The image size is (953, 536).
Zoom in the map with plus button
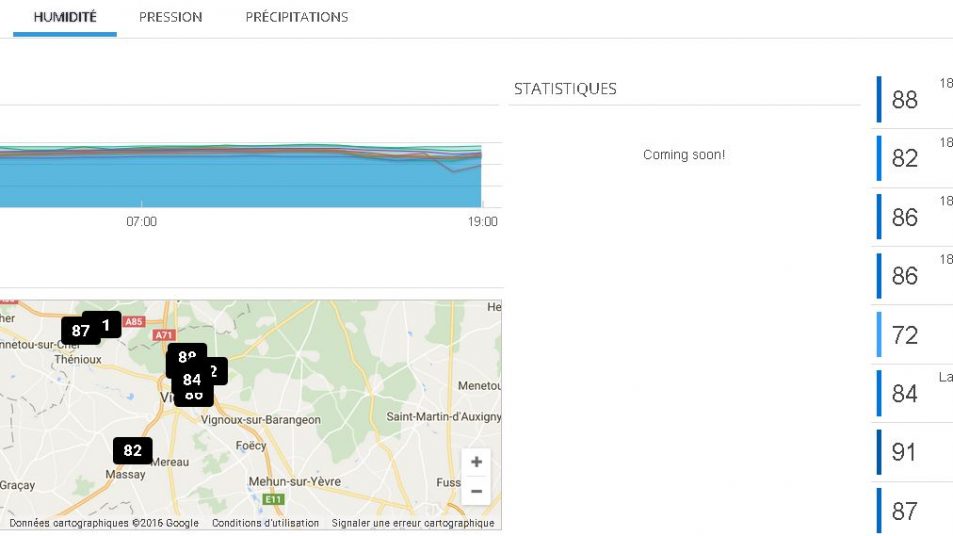pyautogui.click(x=476, y=462)
